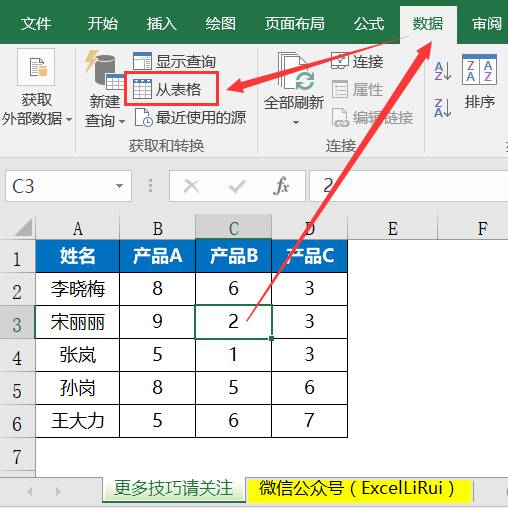508x508 pixels.
Task: Click the previous sheet scroll arrow
Action: (x=30, y=491)
